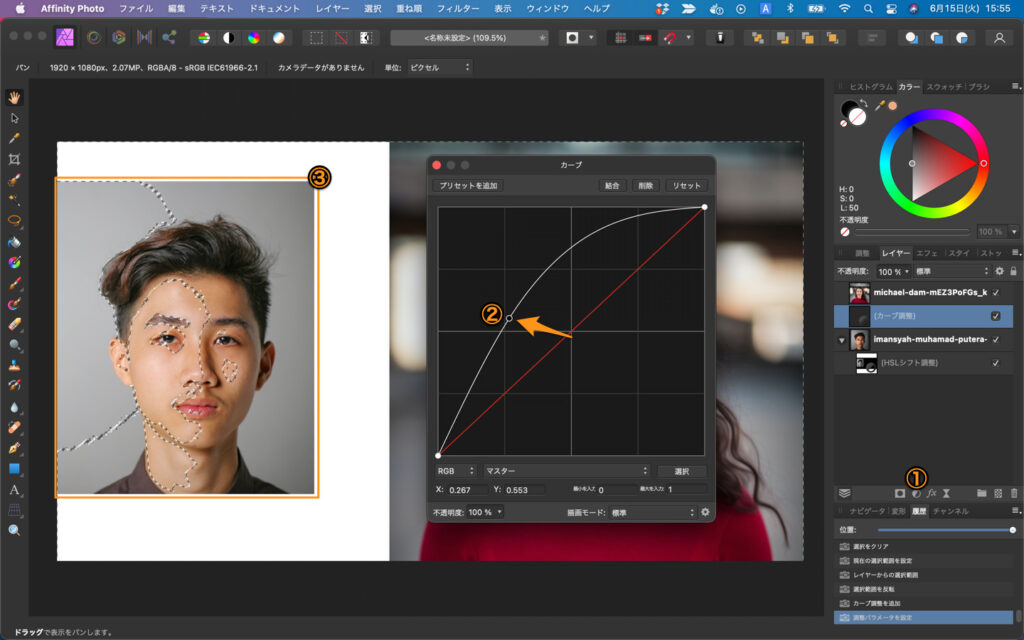This screenshot has height=640, width=1024.
Task: Select the Artistic Text tool
Action: click(15, 489)
